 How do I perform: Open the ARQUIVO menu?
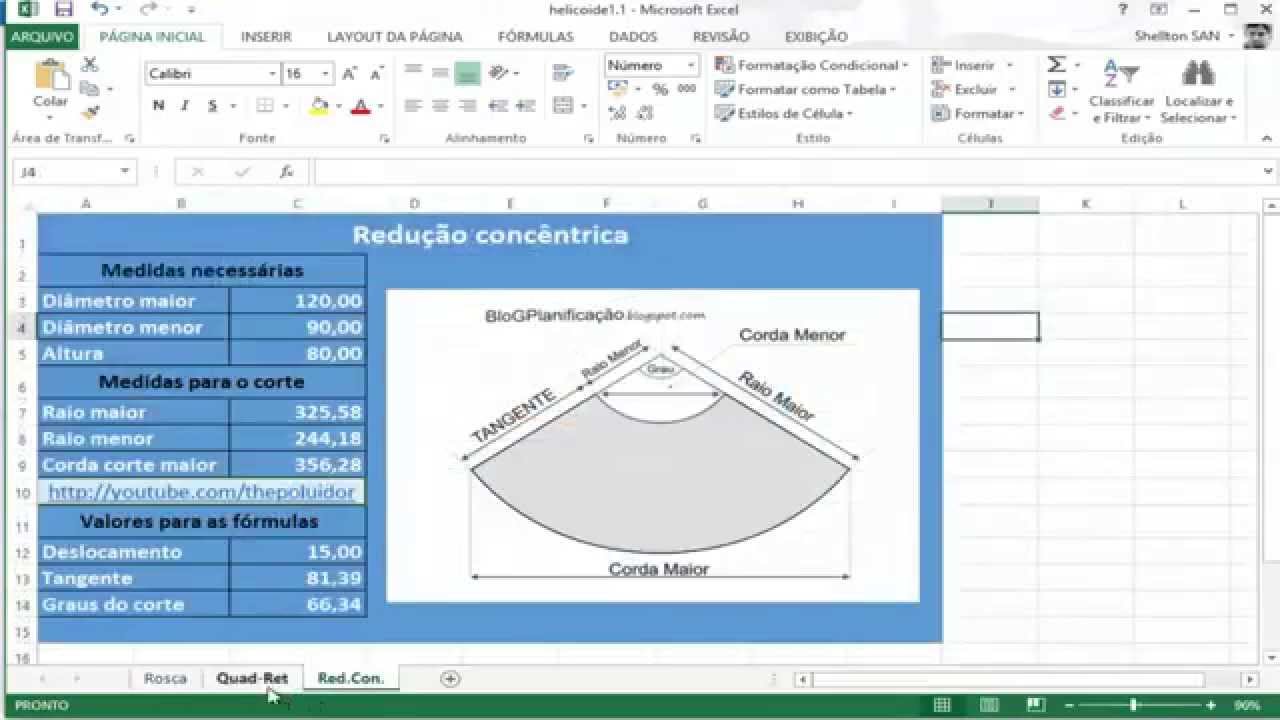42,36
